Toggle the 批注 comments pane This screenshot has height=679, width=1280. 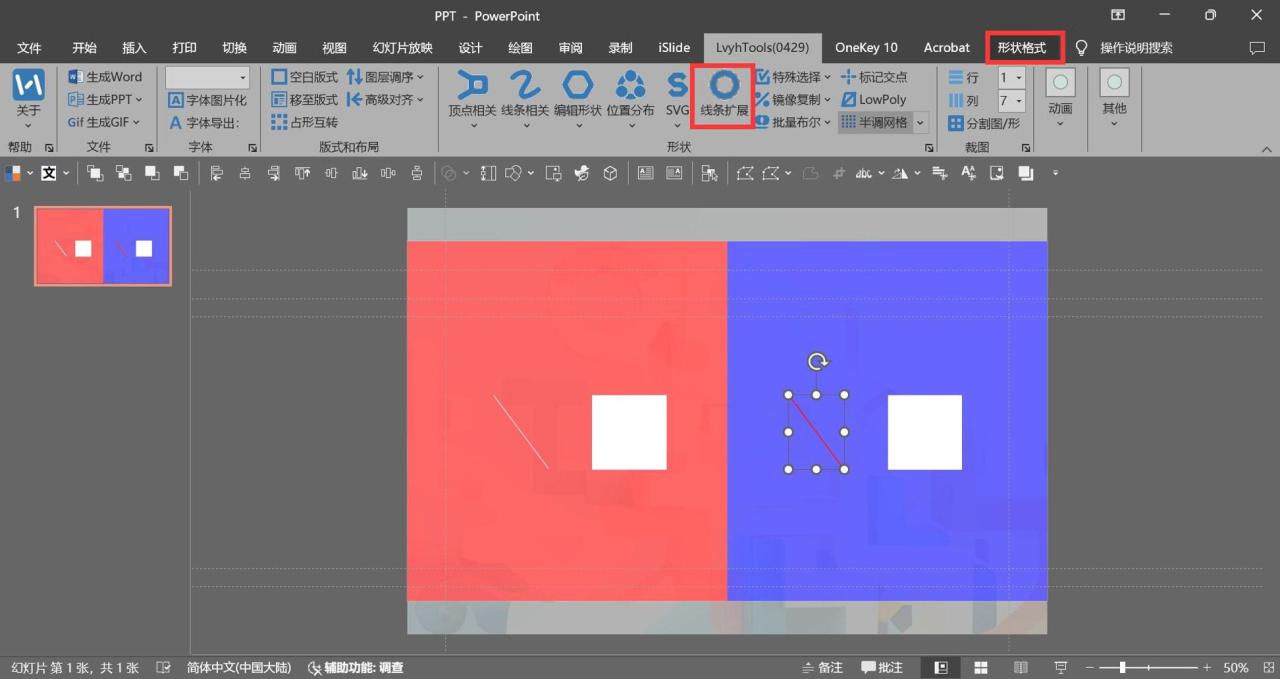(x=881, y=667)
